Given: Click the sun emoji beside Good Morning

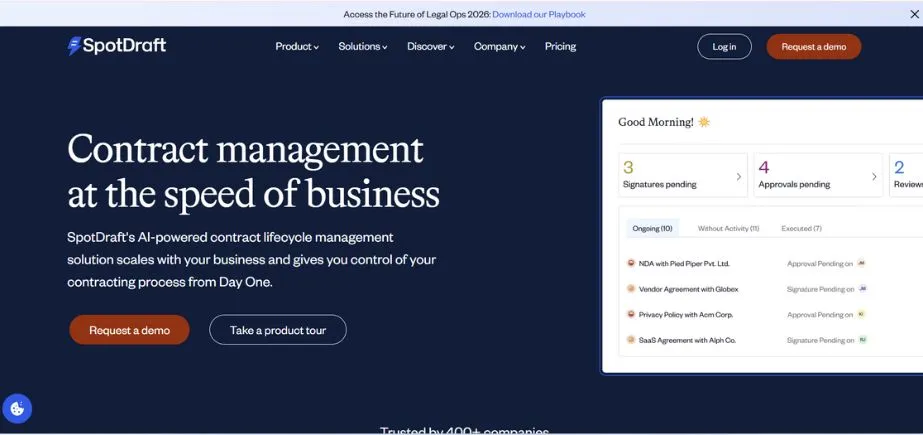Looking at the screenshot, I should tap(704, 122).
